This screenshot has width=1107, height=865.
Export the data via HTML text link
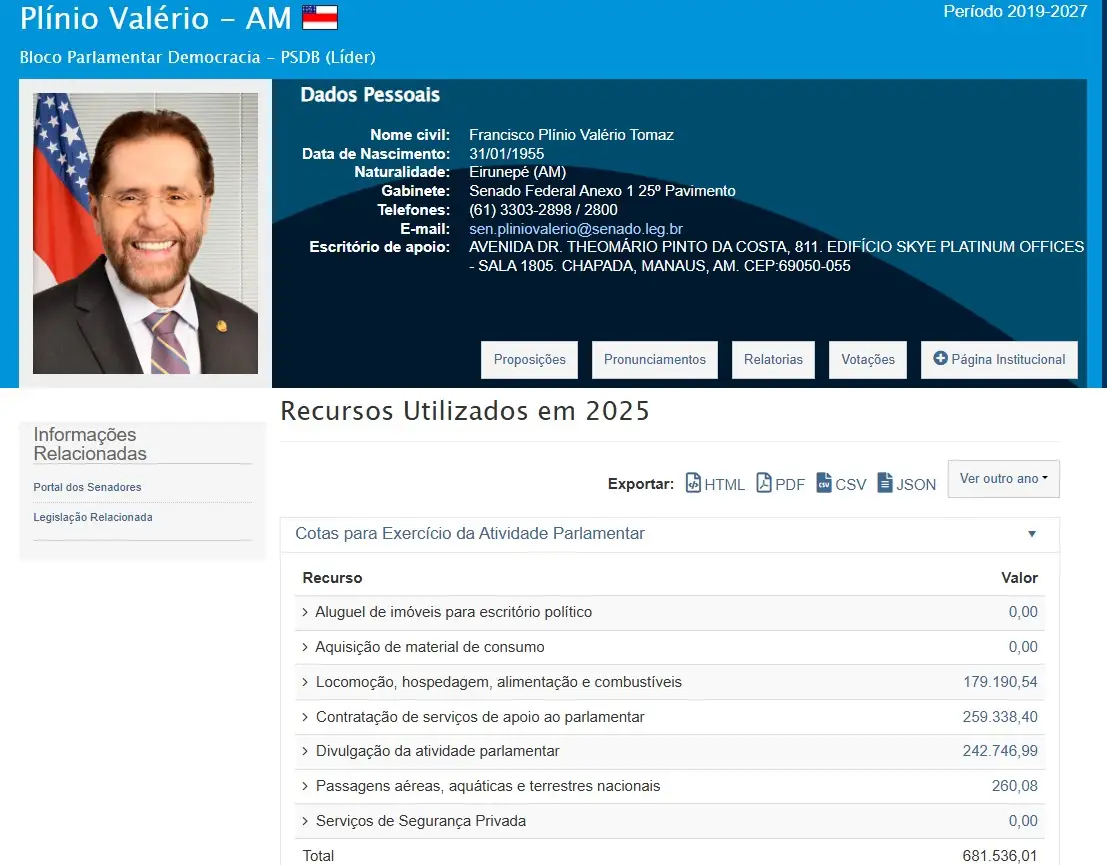(724, 484)
